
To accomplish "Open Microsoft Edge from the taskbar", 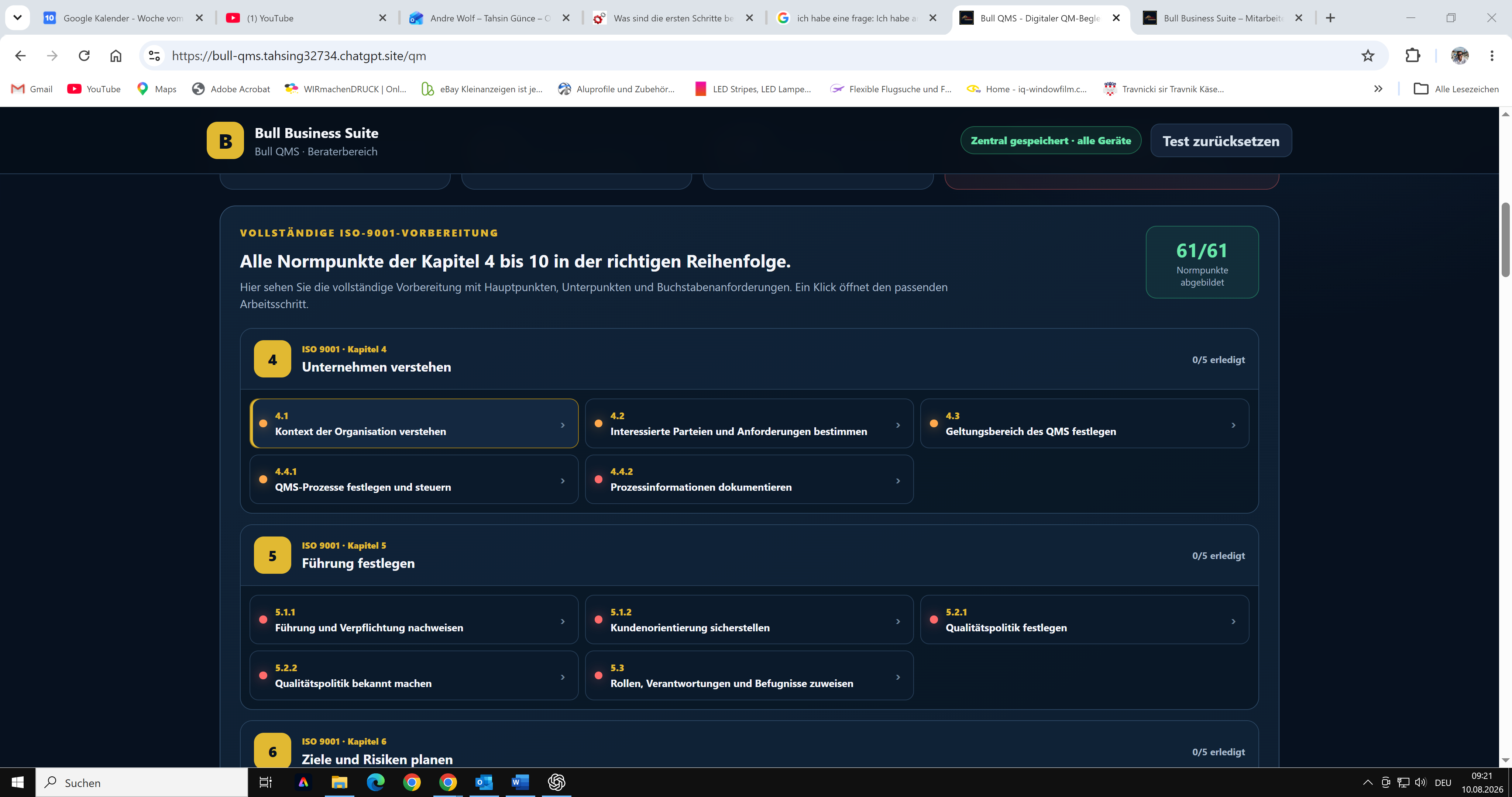I will coord(376,782).
